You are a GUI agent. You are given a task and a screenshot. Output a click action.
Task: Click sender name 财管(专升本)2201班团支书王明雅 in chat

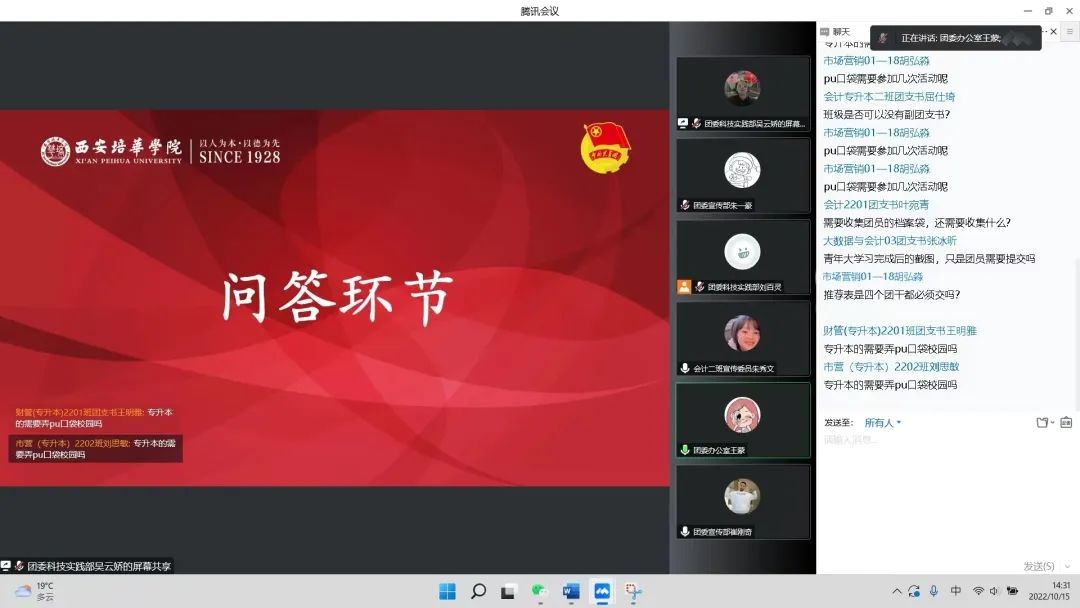pyautogui.click(x=899, y=331)
